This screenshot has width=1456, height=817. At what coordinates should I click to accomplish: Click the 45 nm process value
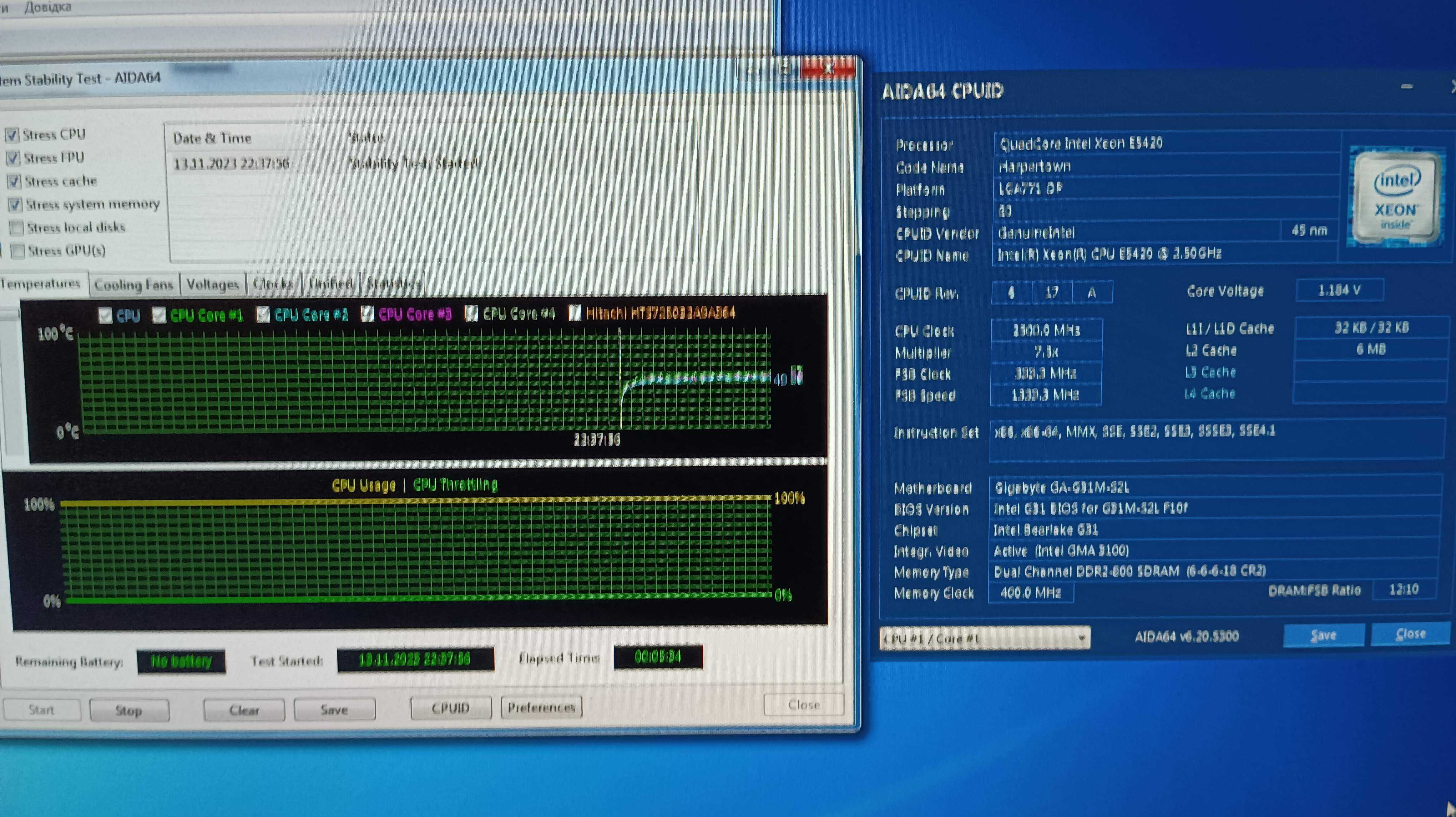coord(1310,230)
